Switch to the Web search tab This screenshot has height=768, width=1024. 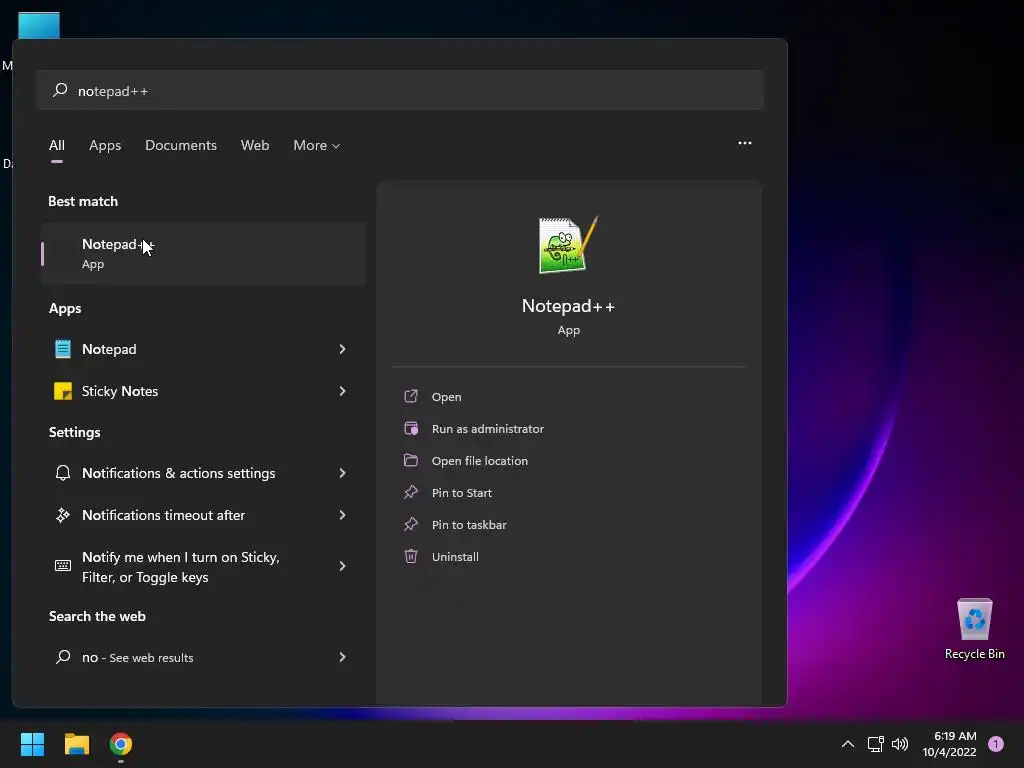255,146
